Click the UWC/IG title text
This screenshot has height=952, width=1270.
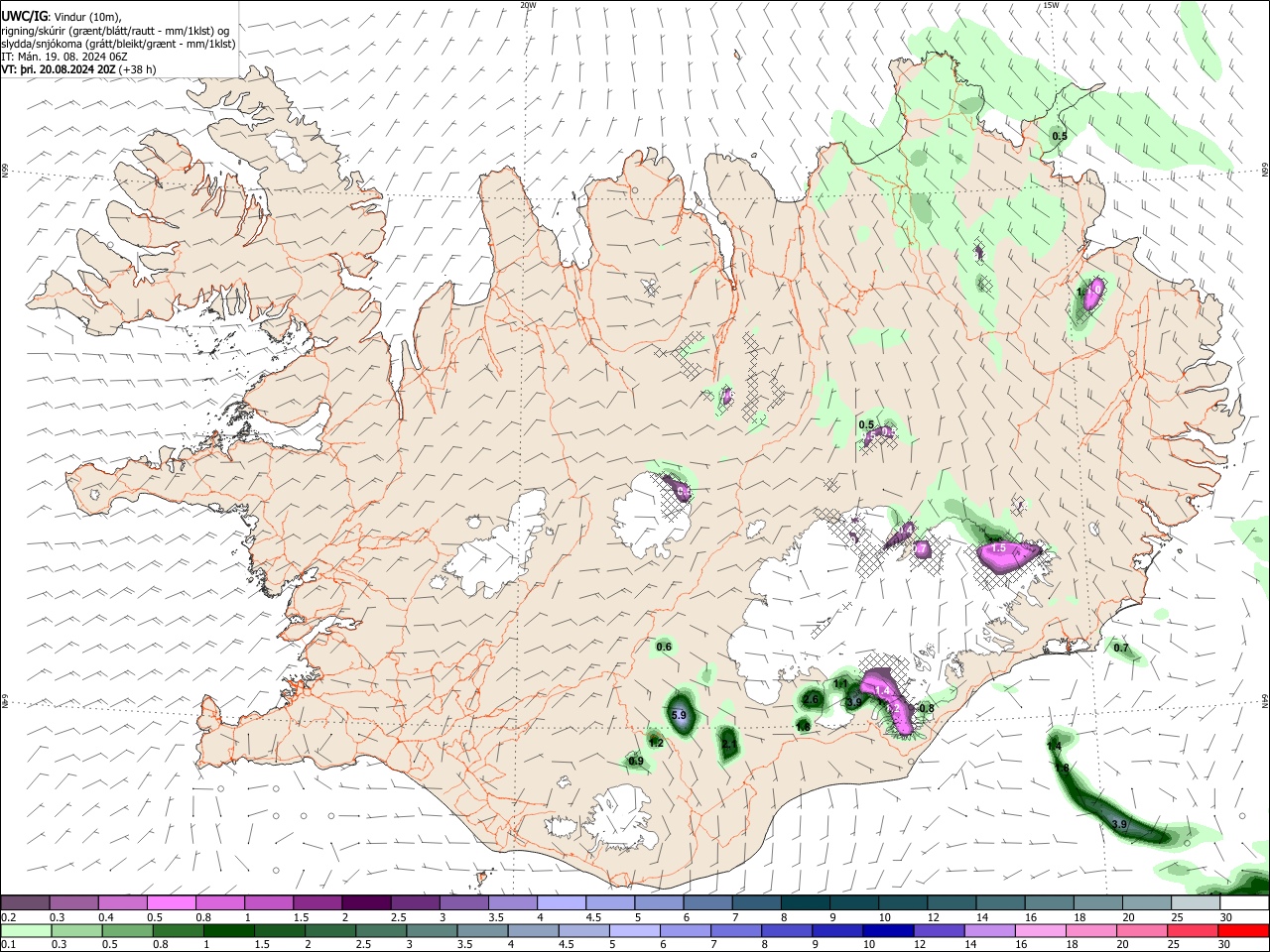point(24,16)
